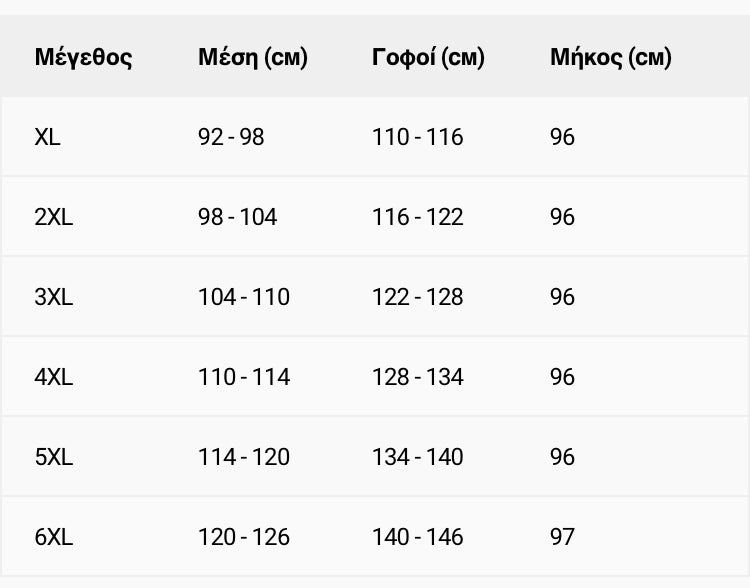Select the XL size cell
The width and height of the screenshot is (750, 588).
[47, 137]
